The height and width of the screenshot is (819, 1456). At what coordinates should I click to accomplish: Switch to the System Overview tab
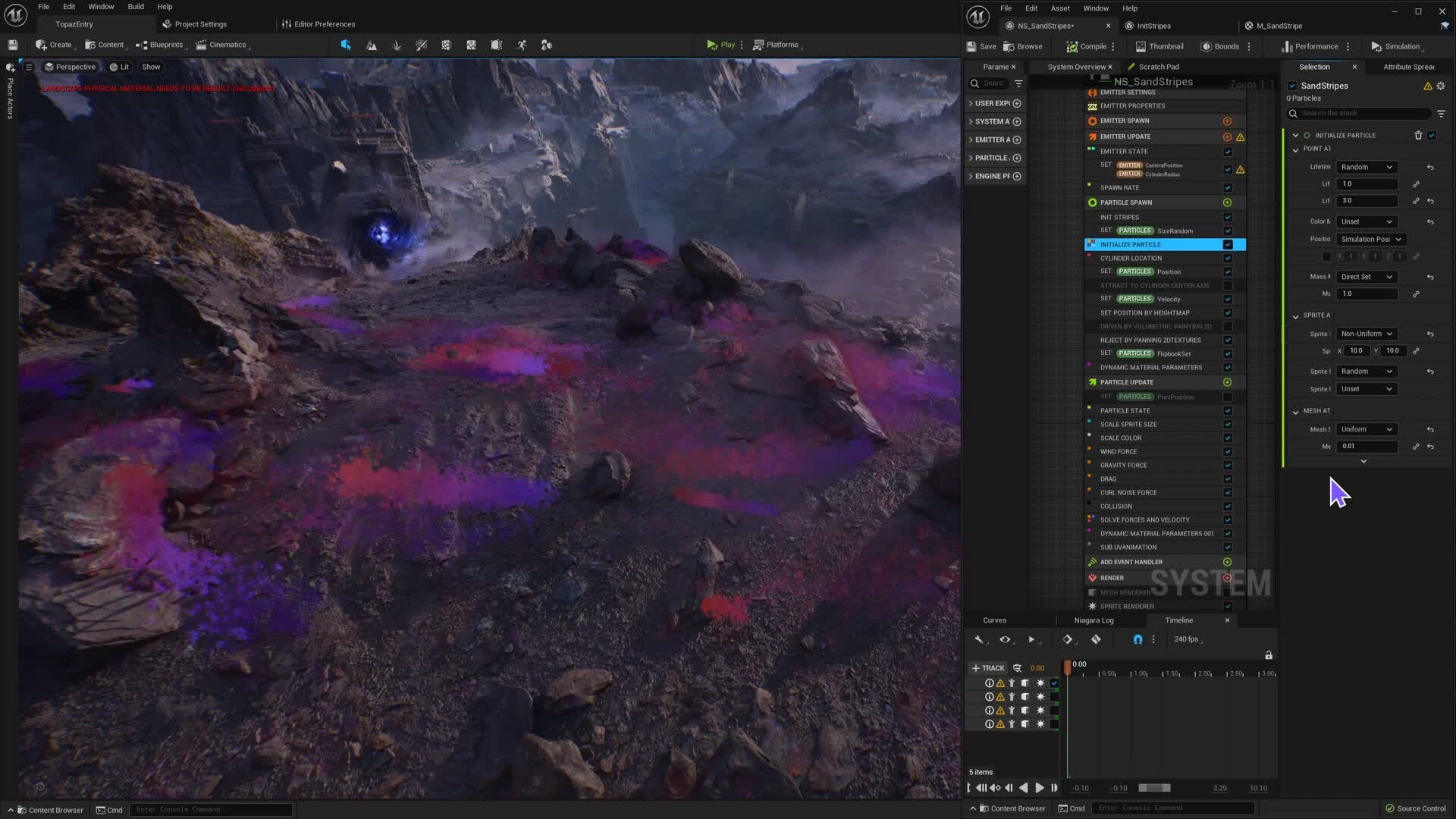point(1074,67)
